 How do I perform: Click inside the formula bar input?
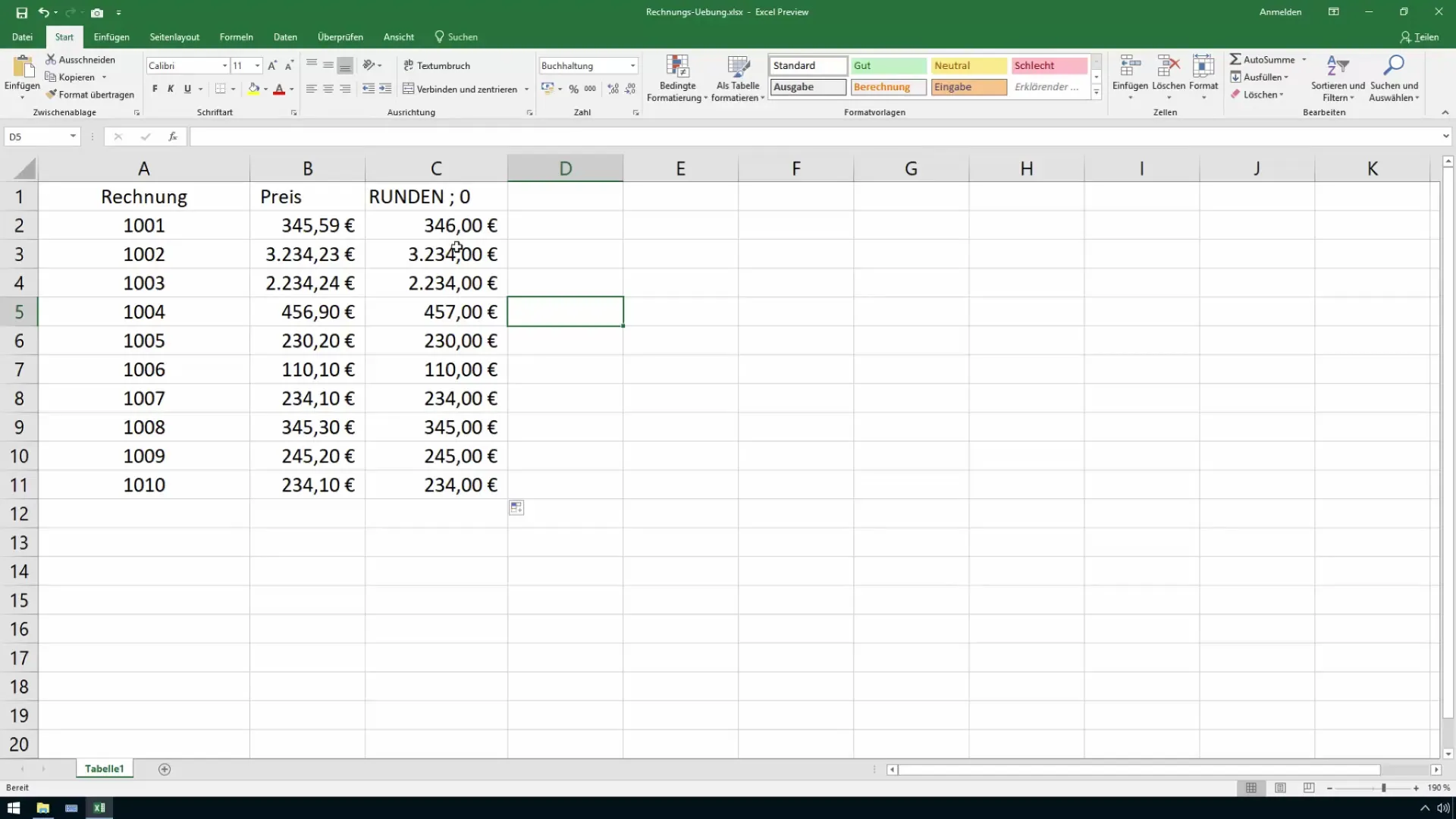(815, 136)
